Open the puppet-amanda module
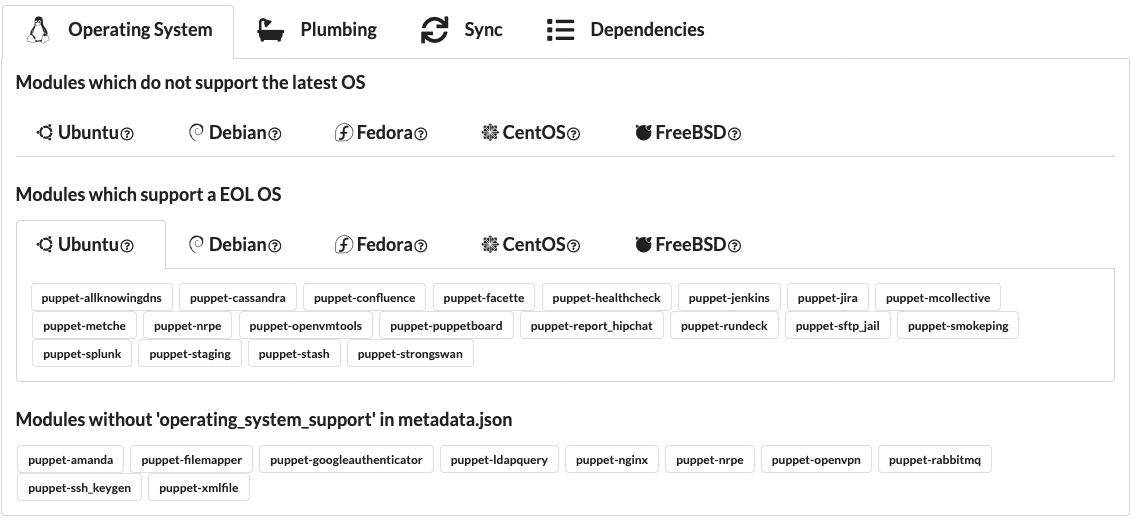This screenshot has height=522, width=1137. coord(70,460)
